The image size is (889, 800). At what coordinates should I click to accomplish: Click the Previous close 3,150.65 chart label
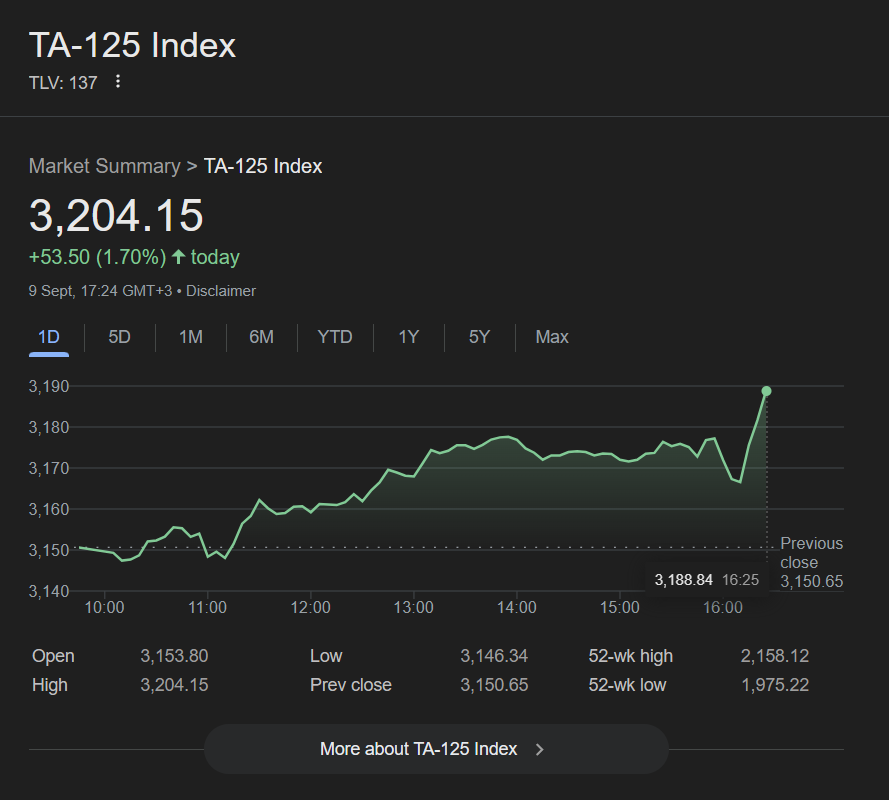tap(811, 562)
